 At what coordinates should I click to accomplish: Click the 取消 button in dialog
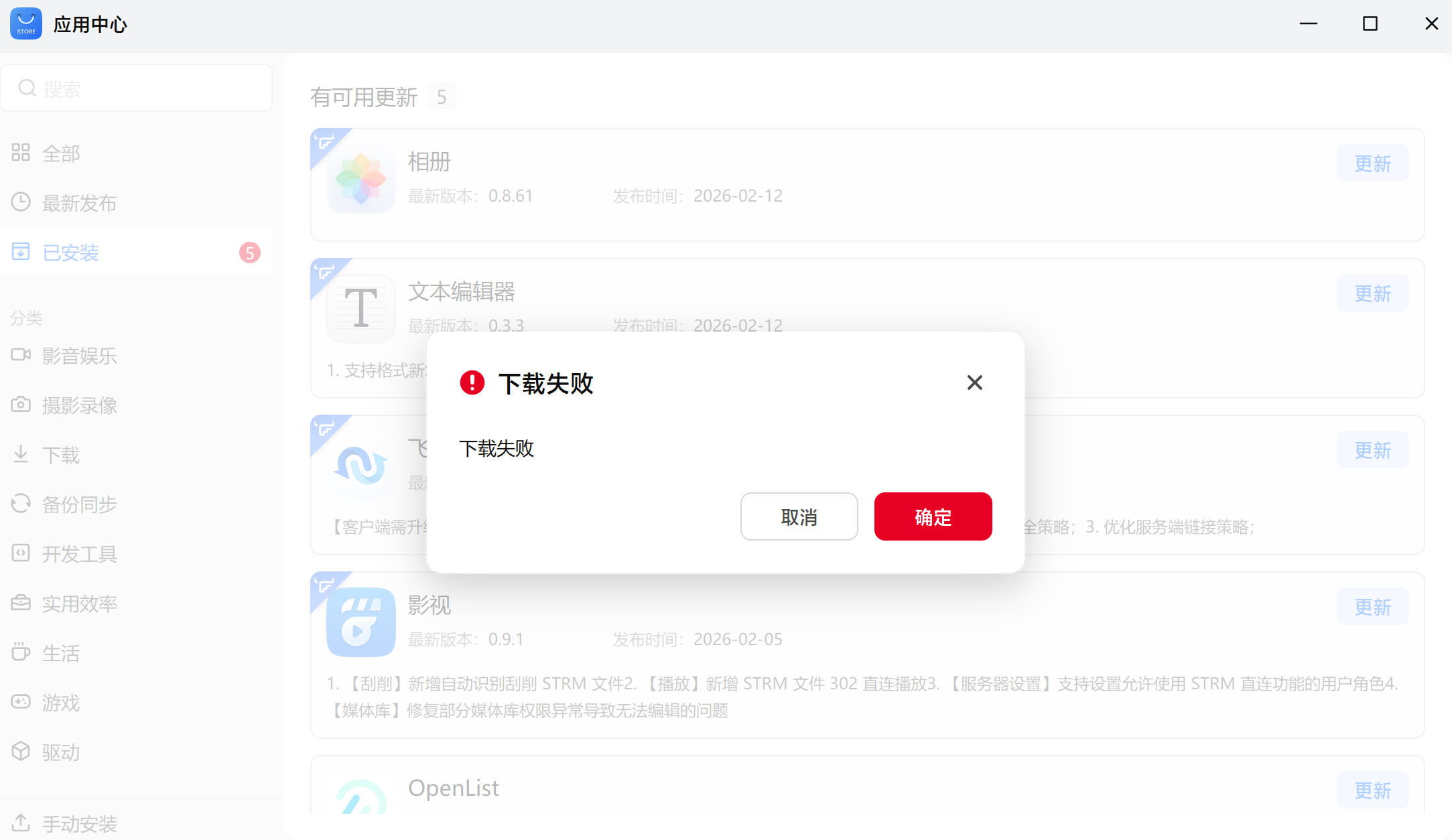(x=798, y=516)
